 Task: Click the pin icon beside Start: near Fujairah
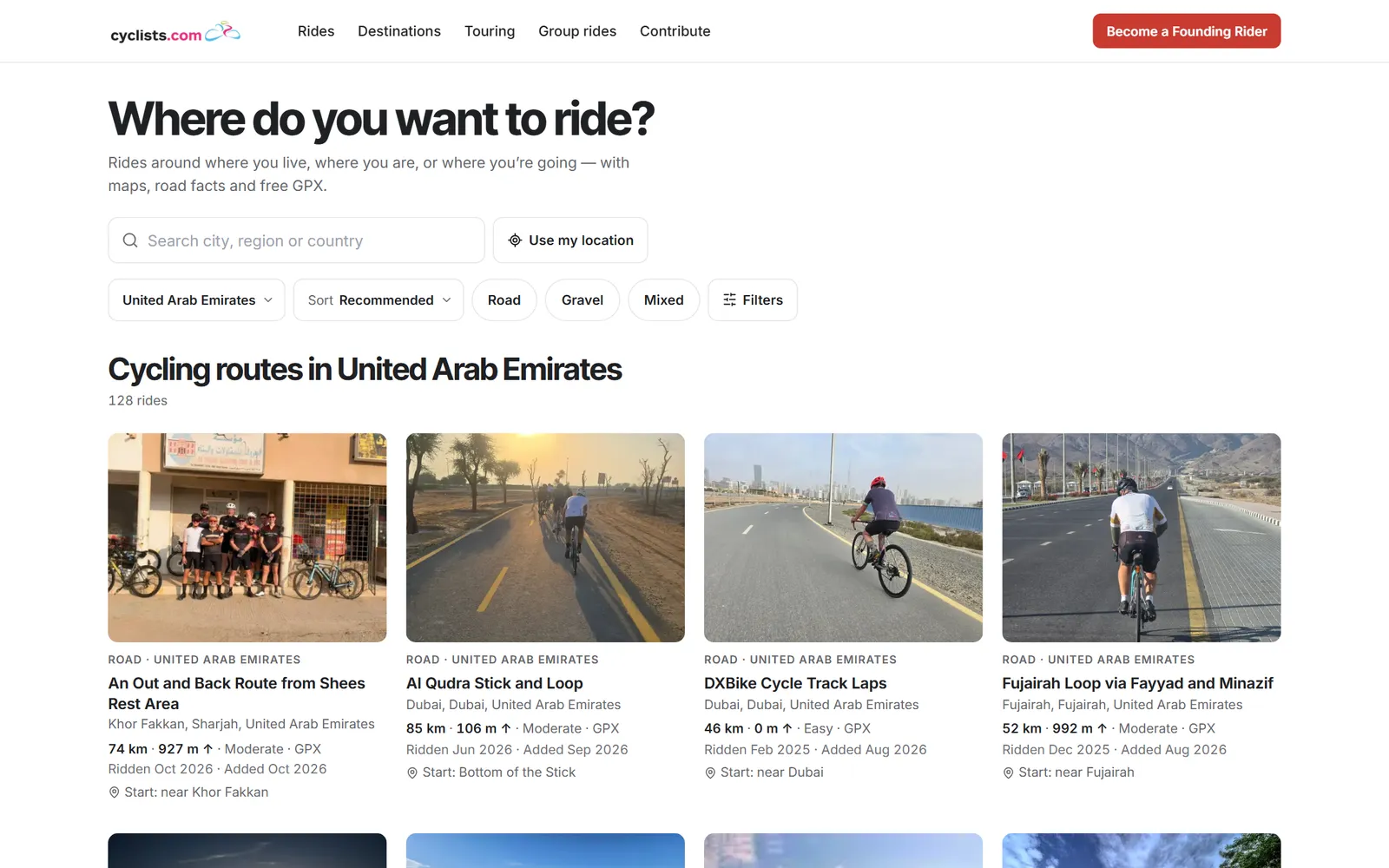1008,773
